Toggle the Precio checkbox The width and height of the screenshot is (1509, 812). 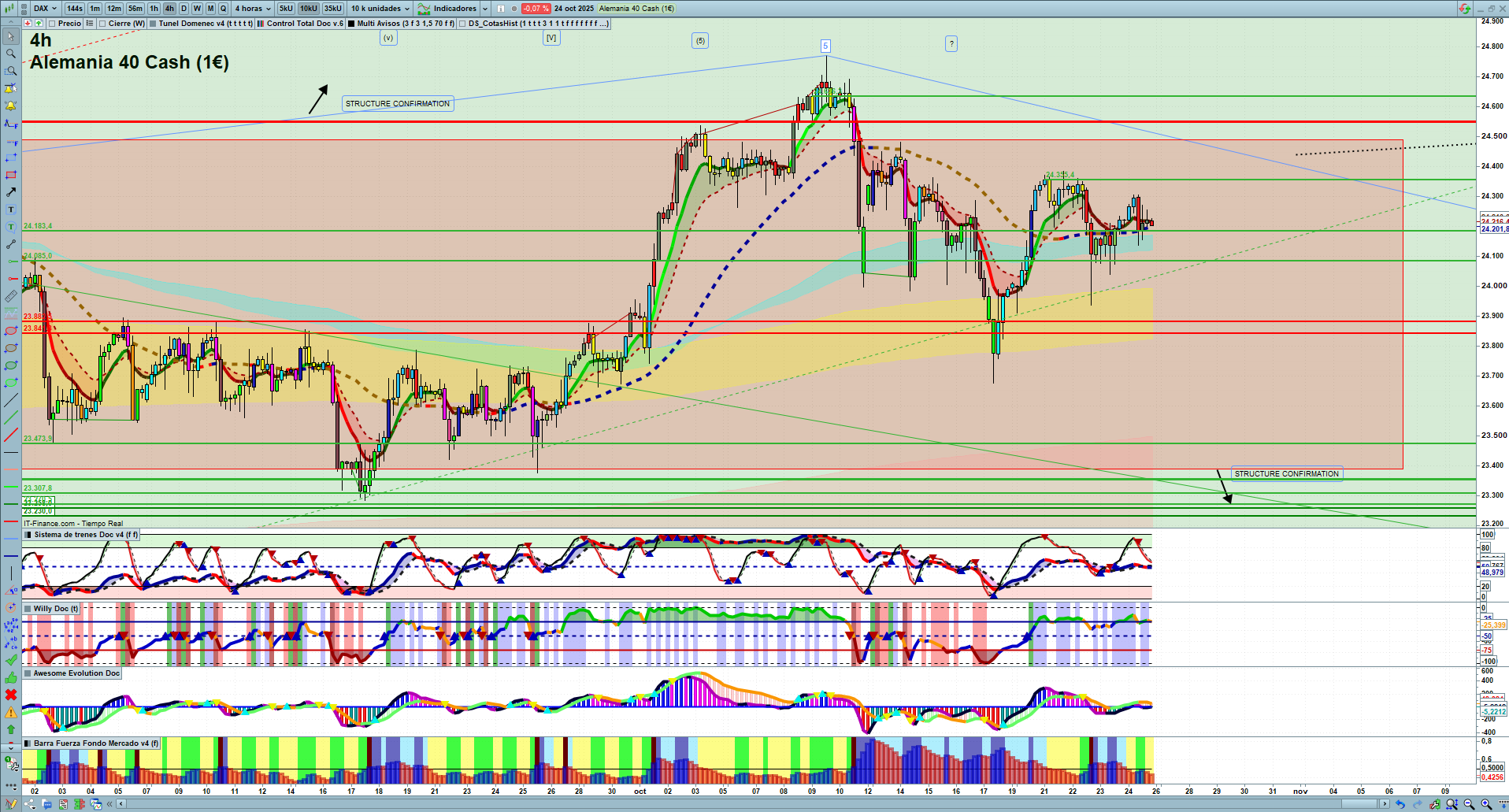point(53,24)
